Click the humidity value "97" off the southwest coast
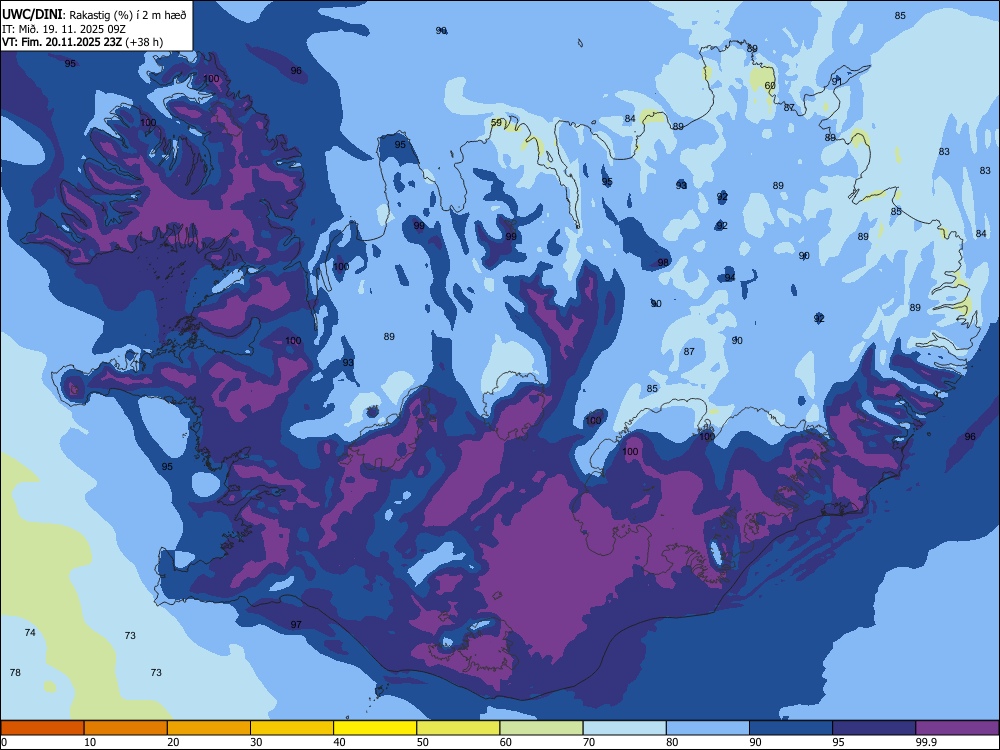This screenshot has width=1000, height=750. coord(296,624)
